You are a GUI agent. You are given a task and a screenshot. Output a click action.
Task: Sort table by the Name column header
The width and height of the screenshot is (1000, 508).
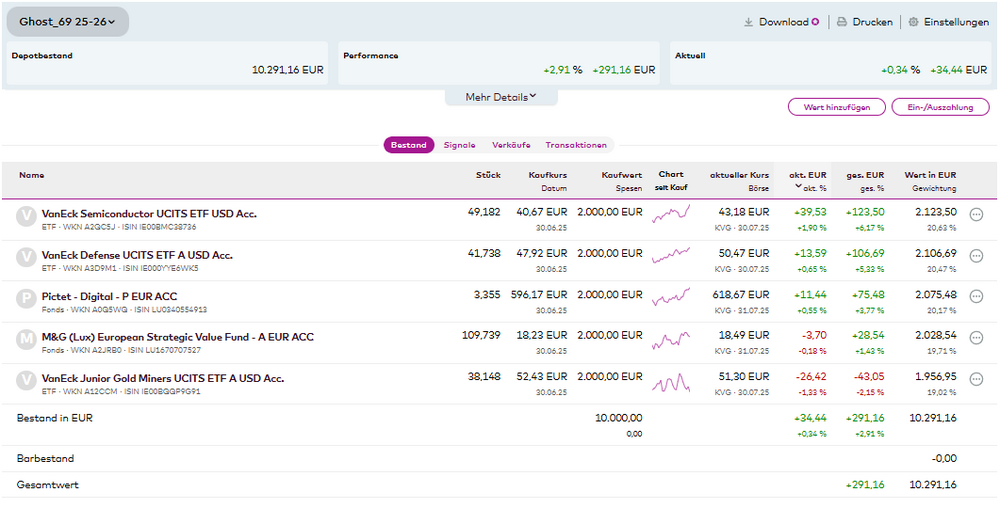(x=31, y=175)
